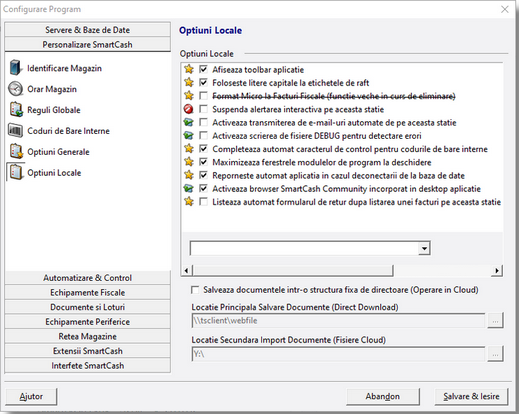Expand Extensii SmartCash section

(87, 351)
